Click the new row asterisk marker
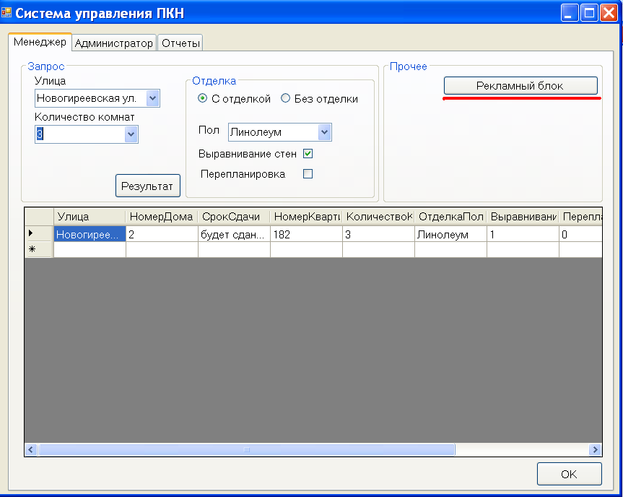Viewport: 623px width, 497px height. click(x=32, y=249)
